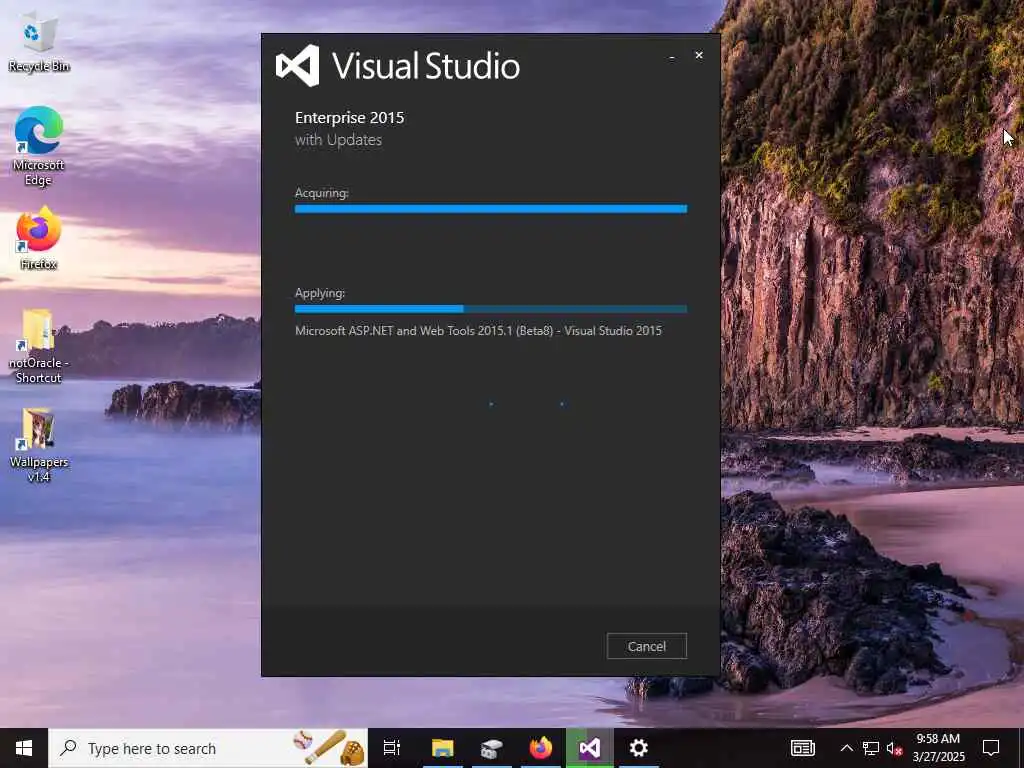Viewport: 1024px width, 768px height.
Task: Open the Action Center notifications icon
Action: tap(991, 748)
